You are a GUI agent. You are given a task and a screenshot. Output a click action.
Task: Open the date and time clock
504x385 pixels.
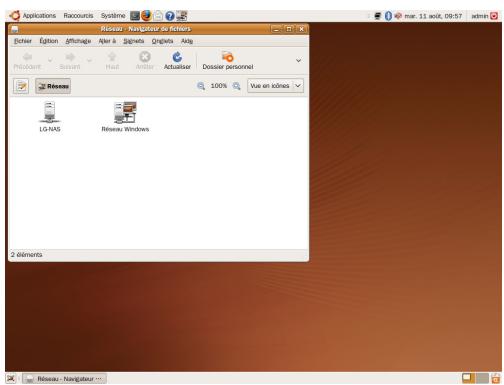click(x=433, y=16)
